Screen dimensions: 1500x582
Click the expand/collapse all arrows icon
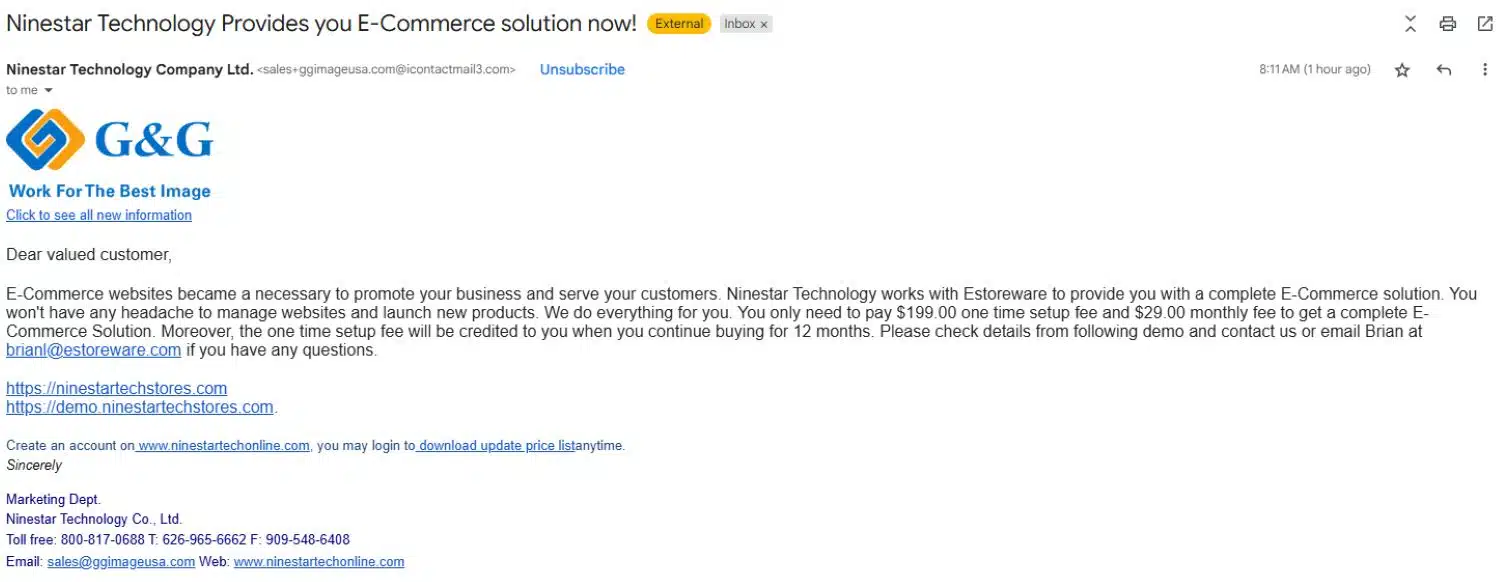[1410, 24]
